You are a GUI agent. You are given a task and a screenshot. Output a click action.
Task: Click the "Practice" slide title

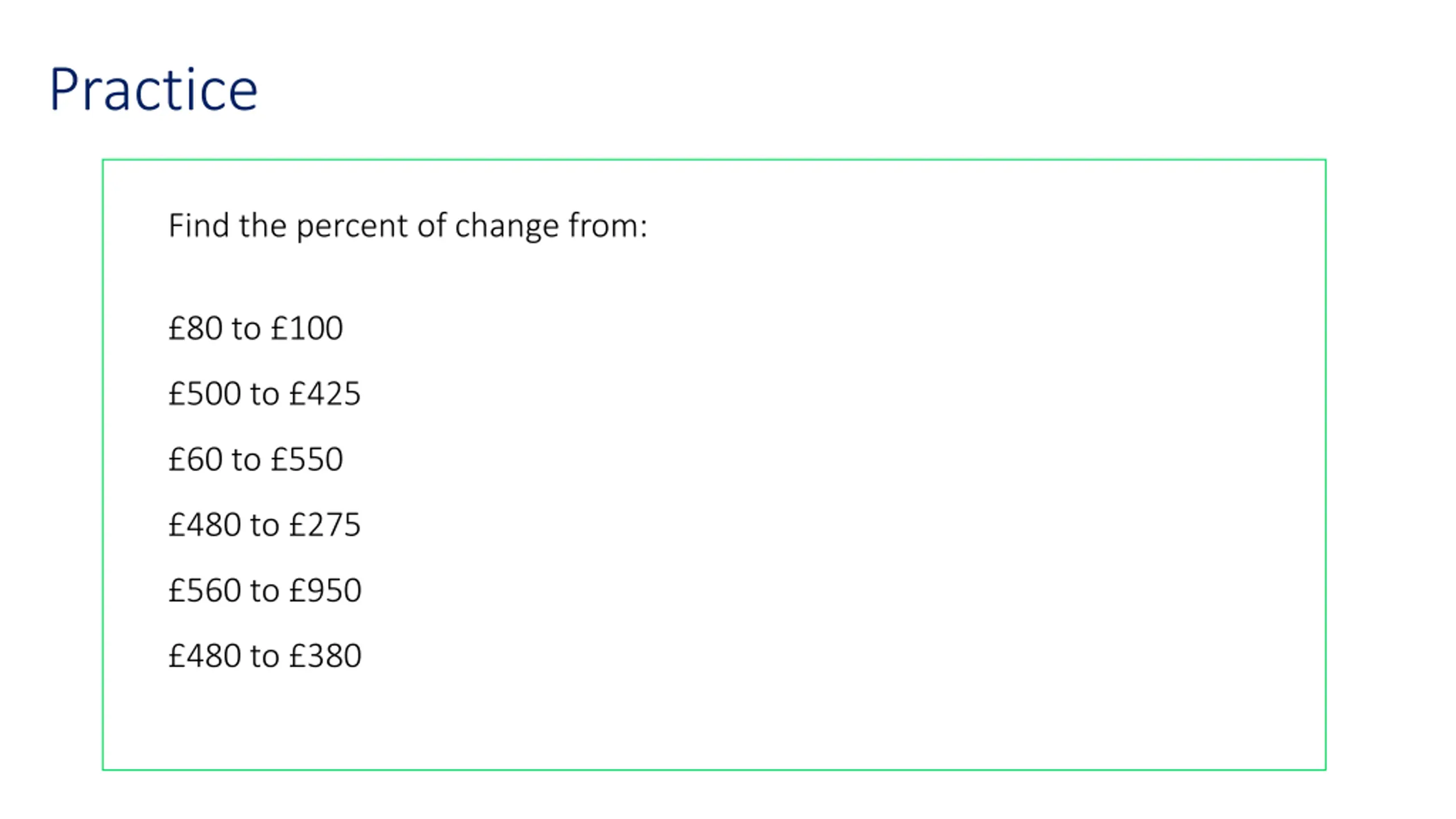[x=154, y=89]
